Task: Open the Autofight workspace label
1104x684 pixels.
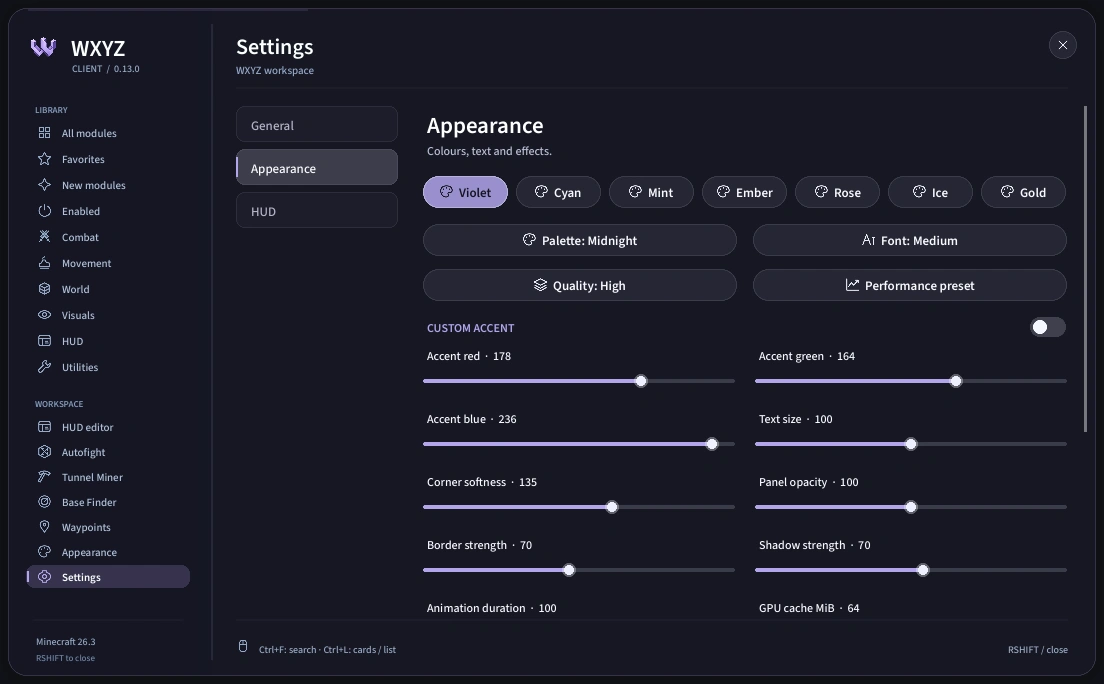Action: (83, 452)
